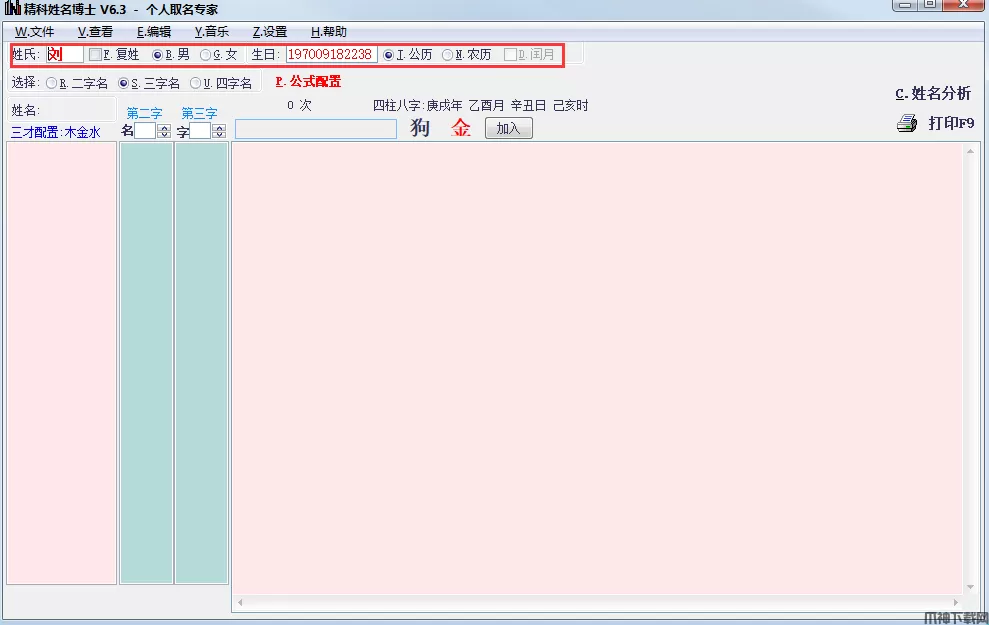Click the 第二字 column header
Viewport: 989px width, 625px height.
(x=144, y=113)
